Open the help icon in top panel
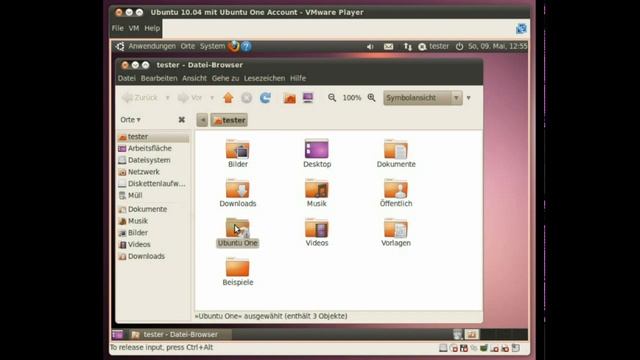Viewport: 640px width, 360px height. [246, 46]
